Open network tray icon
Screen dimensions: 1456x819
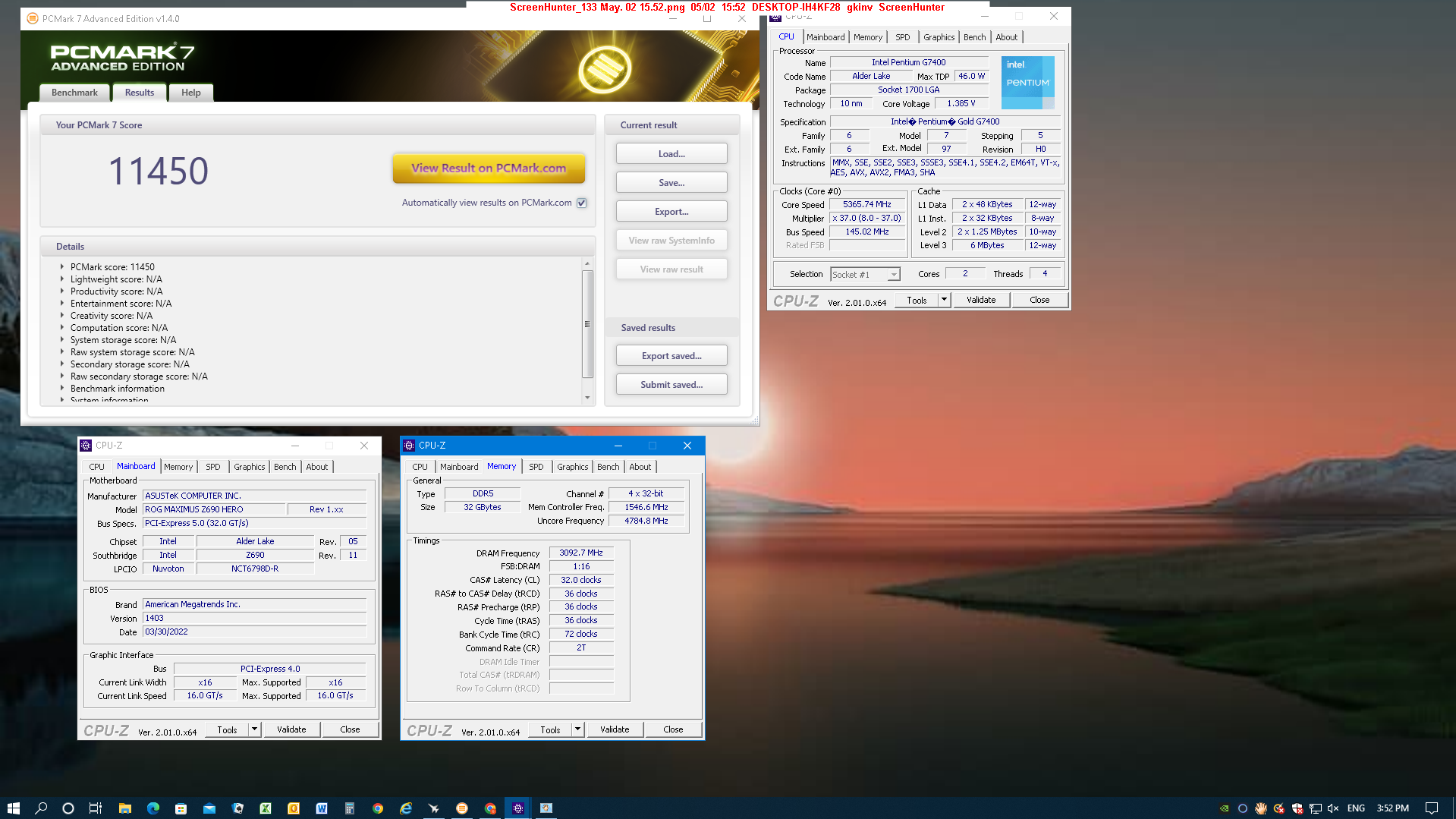pos(1316,808)
